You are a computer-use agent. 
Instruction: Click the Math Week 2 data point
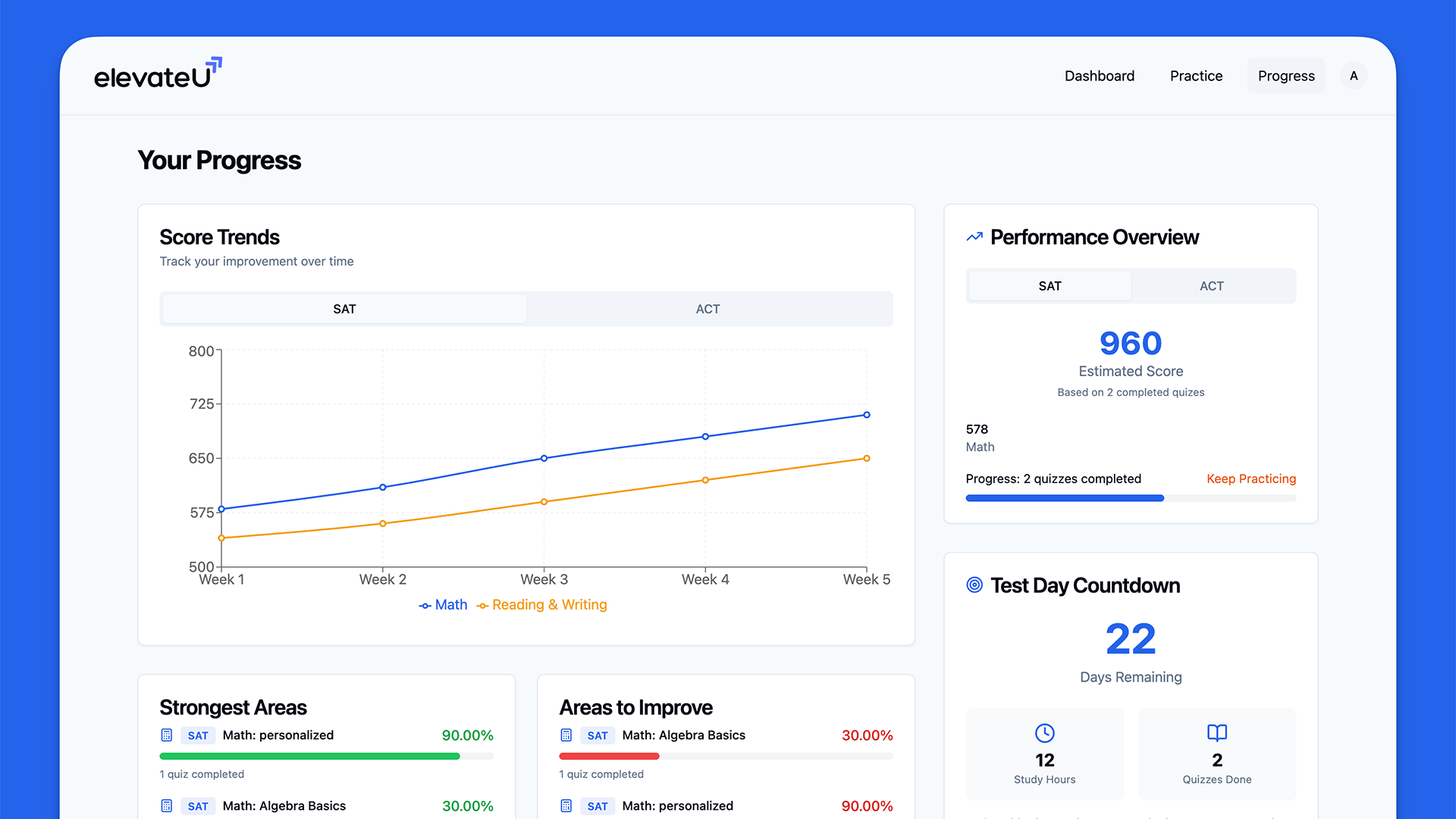(382, 488)
